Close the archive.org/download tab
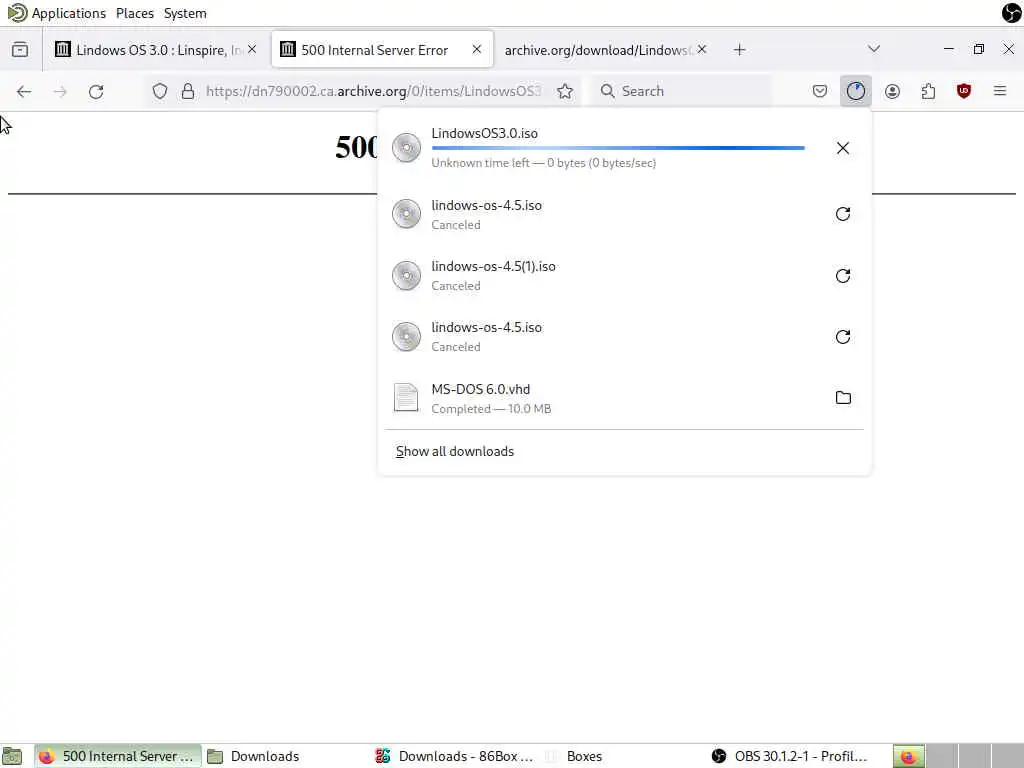The width and height of the screenshot is (1024, 768). pos(701,50)
